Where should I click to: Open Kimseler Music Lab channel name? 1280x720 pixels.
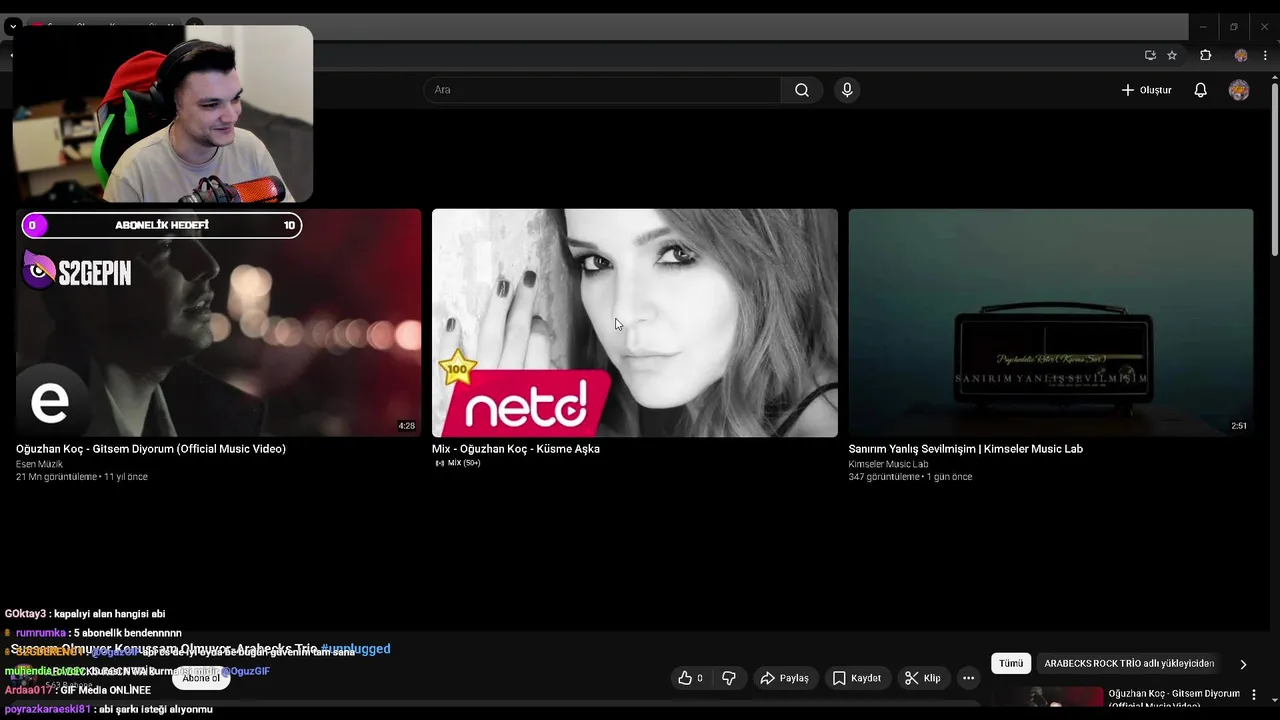click(888, 464)
